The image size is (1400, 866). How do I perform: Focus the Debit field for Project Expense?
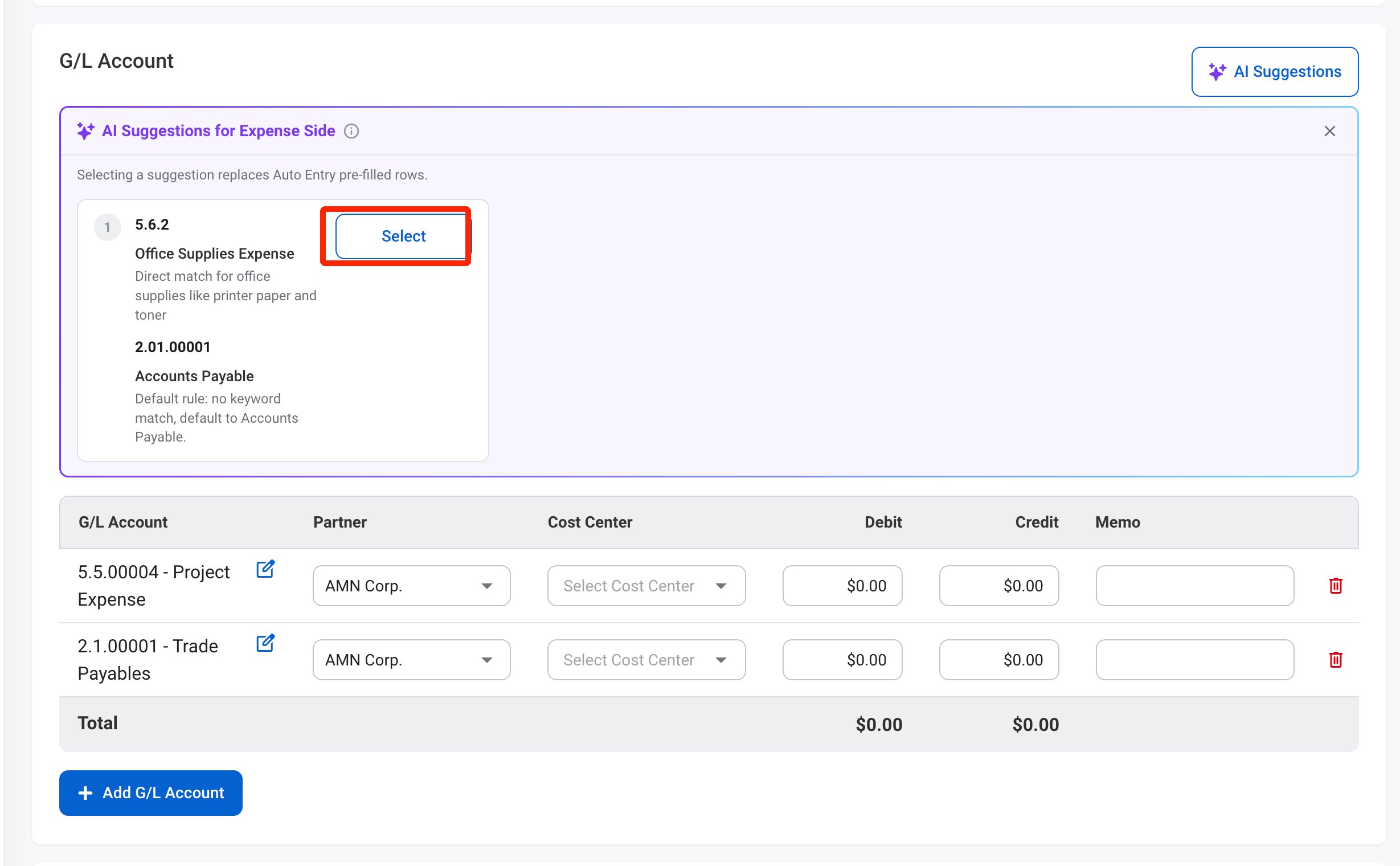pyautogui.click(x=842, y=585)
